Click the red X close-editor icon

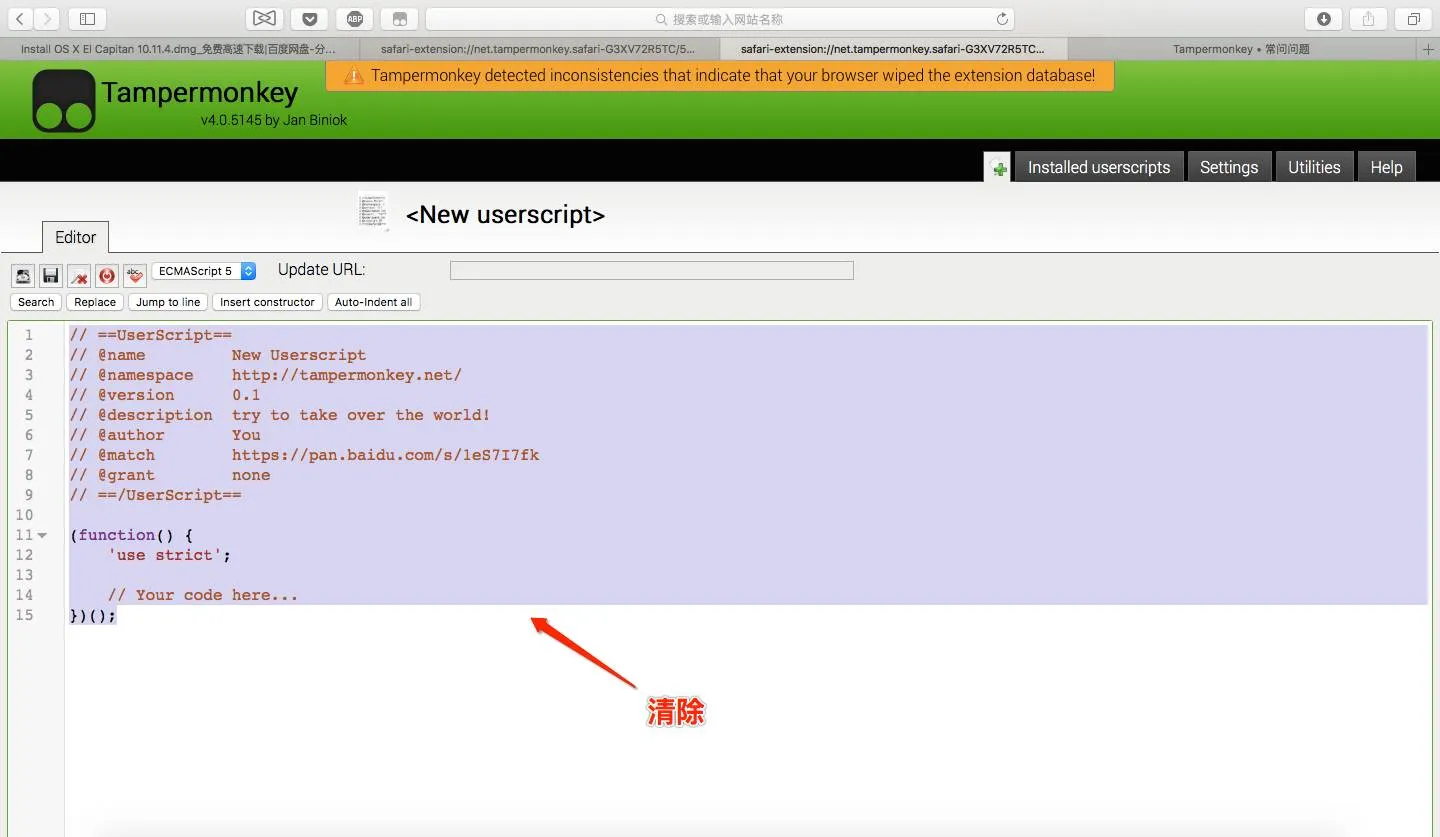pos(79,275)
